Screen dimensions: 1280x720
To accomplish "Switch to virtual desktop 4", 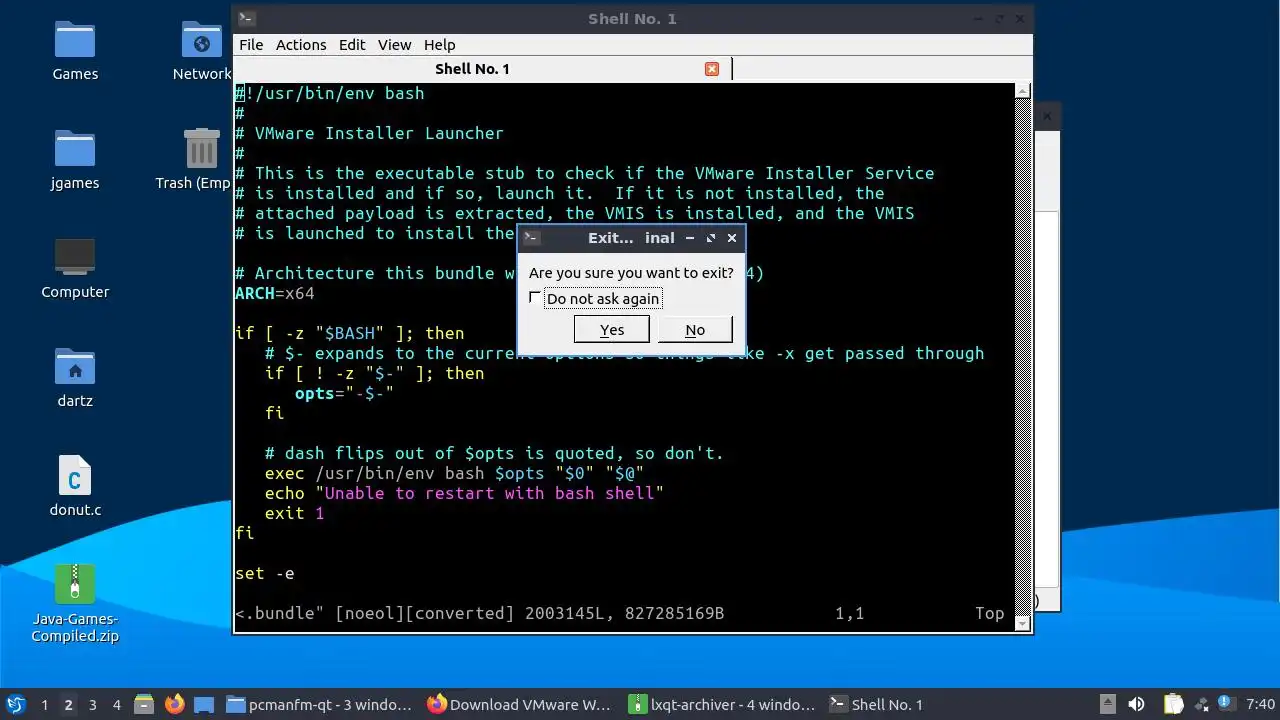I will pyautogui.click(x=116, y=705).
